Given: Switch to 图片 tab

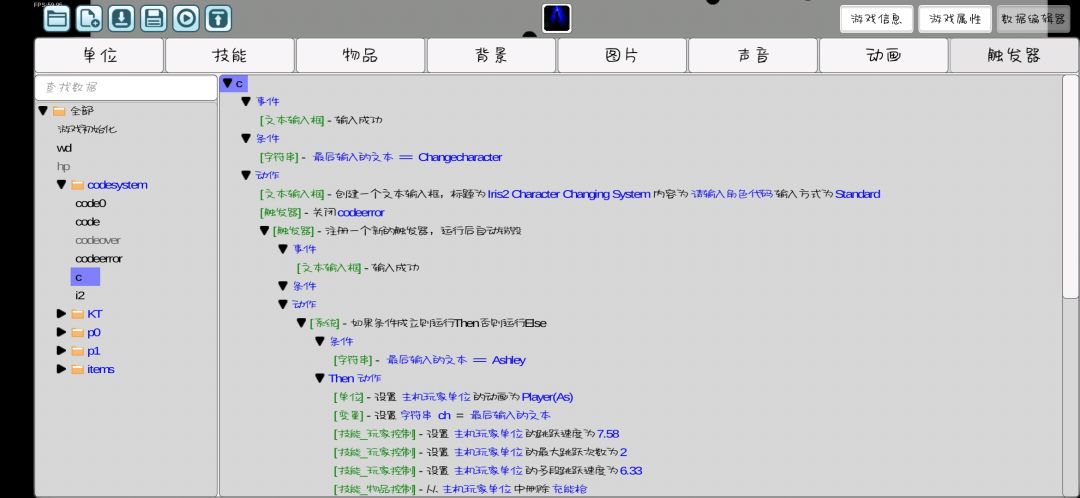Looking at the screenshot, I should [622, 55].
